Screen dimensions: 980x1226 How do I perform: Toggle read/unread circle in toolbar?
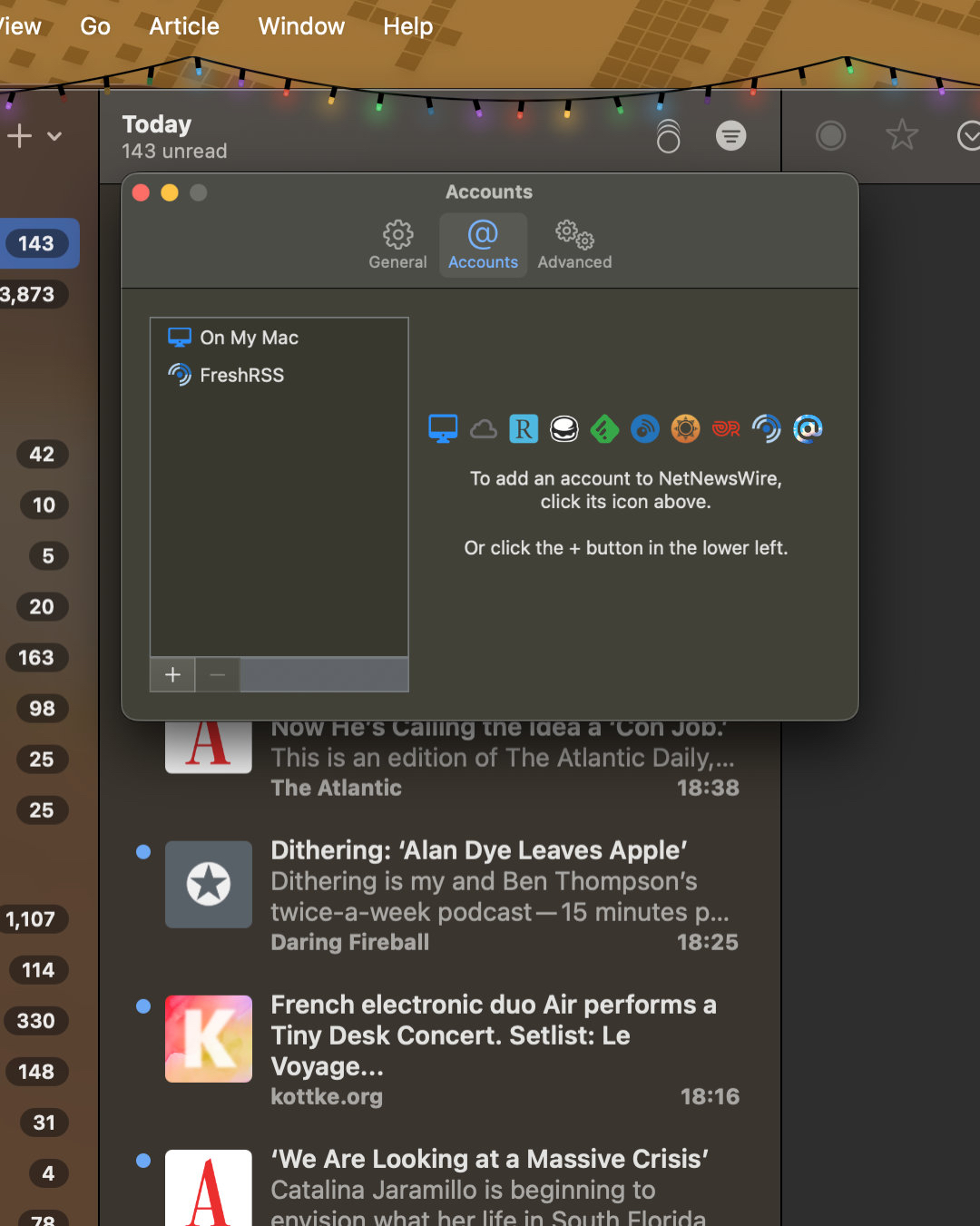pyautogui.click(x=830, y=136)
